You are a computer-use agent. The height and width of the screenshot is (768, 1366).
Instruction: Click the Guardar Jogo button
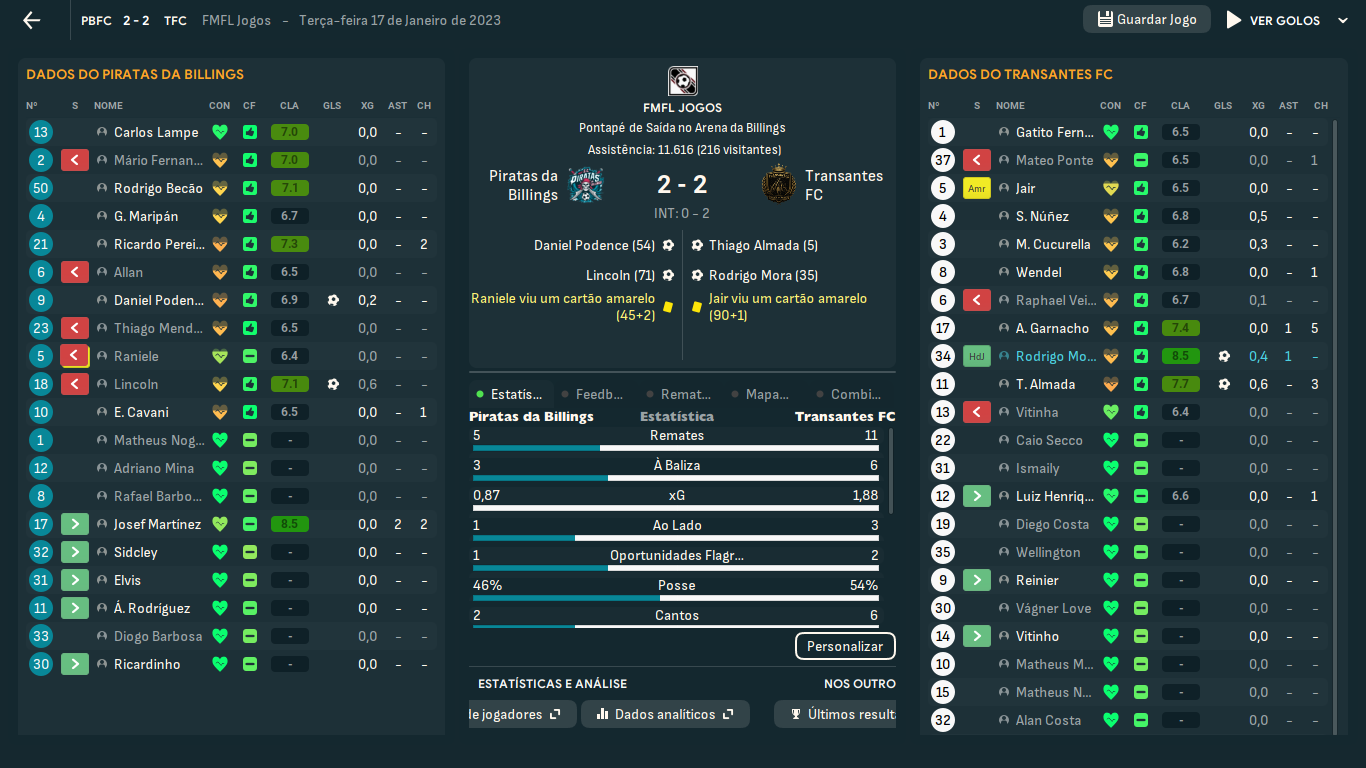1146,19
